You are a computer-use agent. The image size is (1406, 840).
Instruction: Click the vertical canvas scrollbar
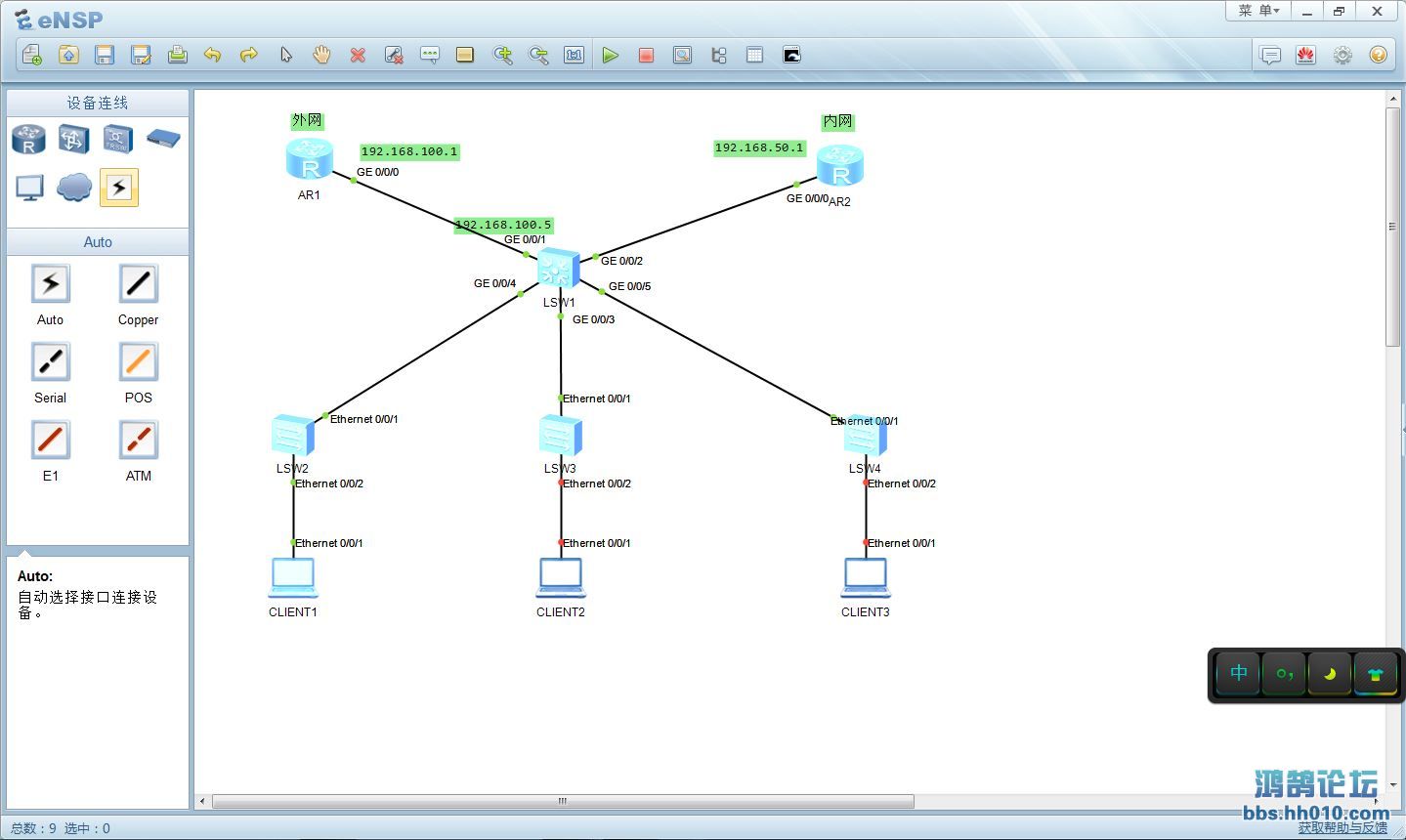[x=1393, y=227]
